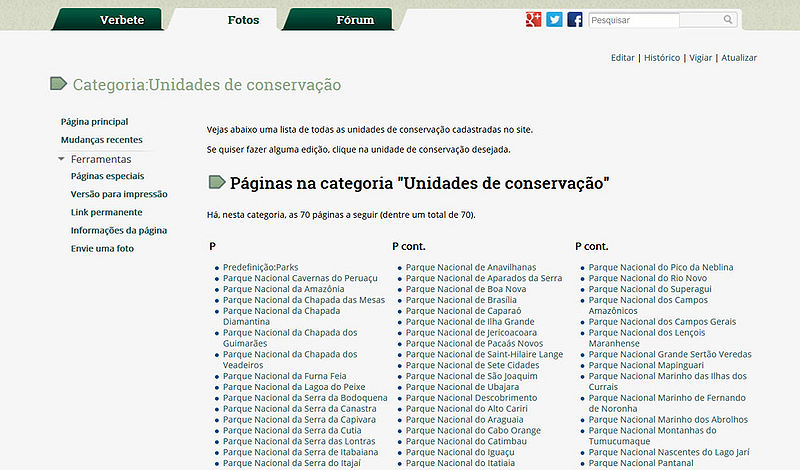Open Parque Nacional de Brasília
Screen dimensions: 800x470
click(x=461, y=300)
